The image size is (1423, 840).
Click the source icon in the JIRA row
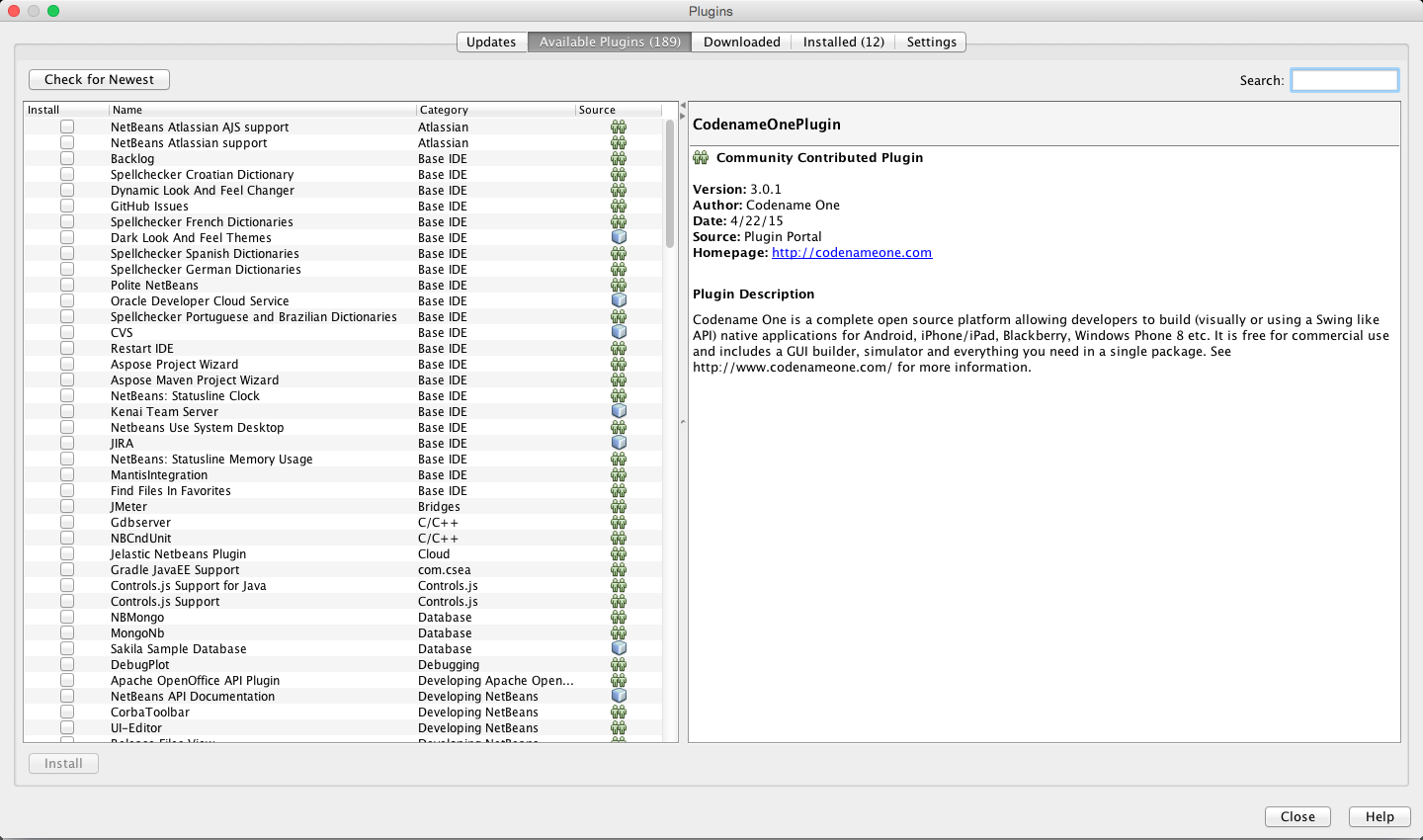click(619, 444)
